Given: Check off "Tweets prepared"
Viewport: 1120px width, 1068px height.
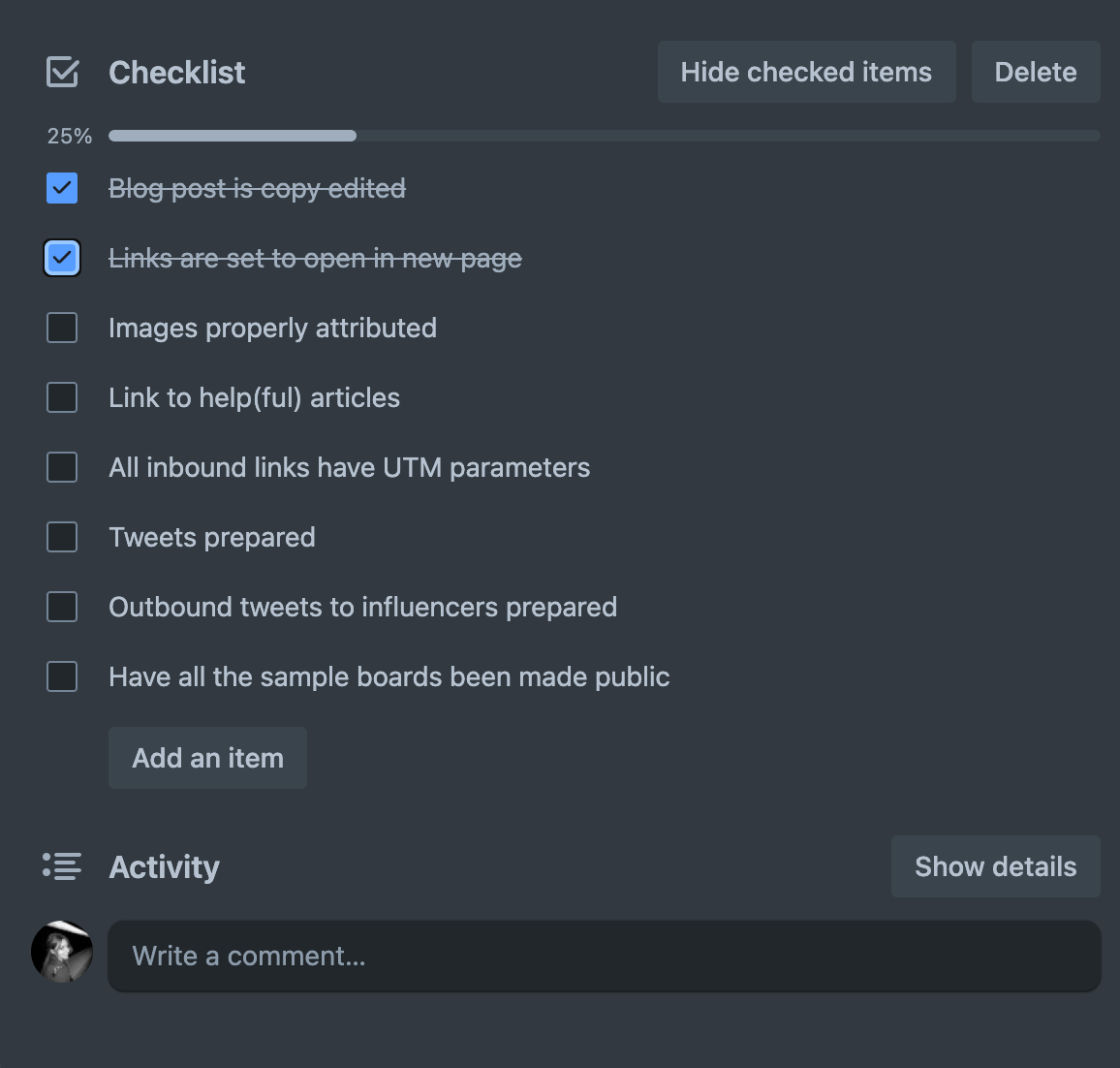Looking at the screenshot, I should coord(62,537).
